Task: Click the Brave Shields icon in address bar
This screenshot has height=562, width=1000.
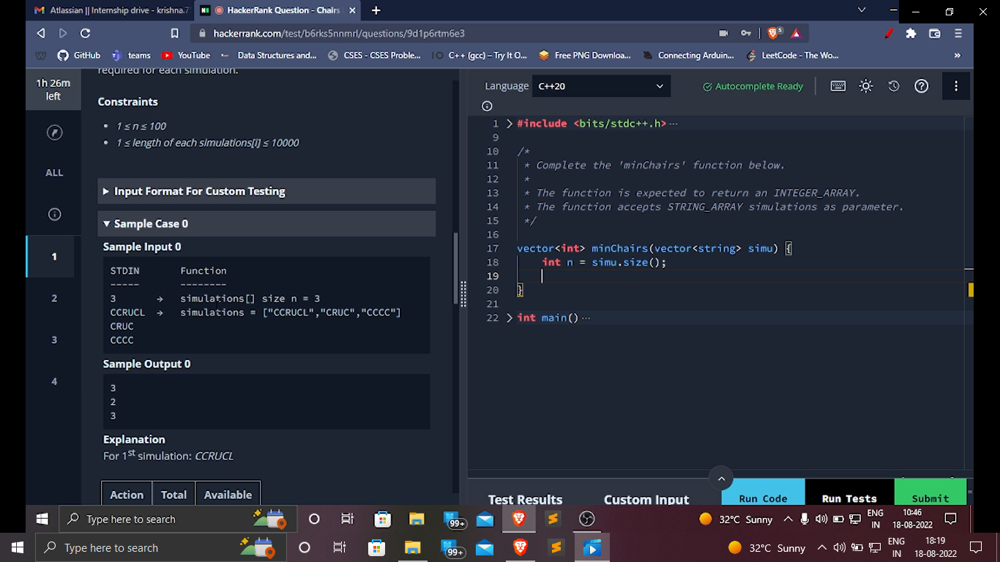Action: [x=774, y=33]
